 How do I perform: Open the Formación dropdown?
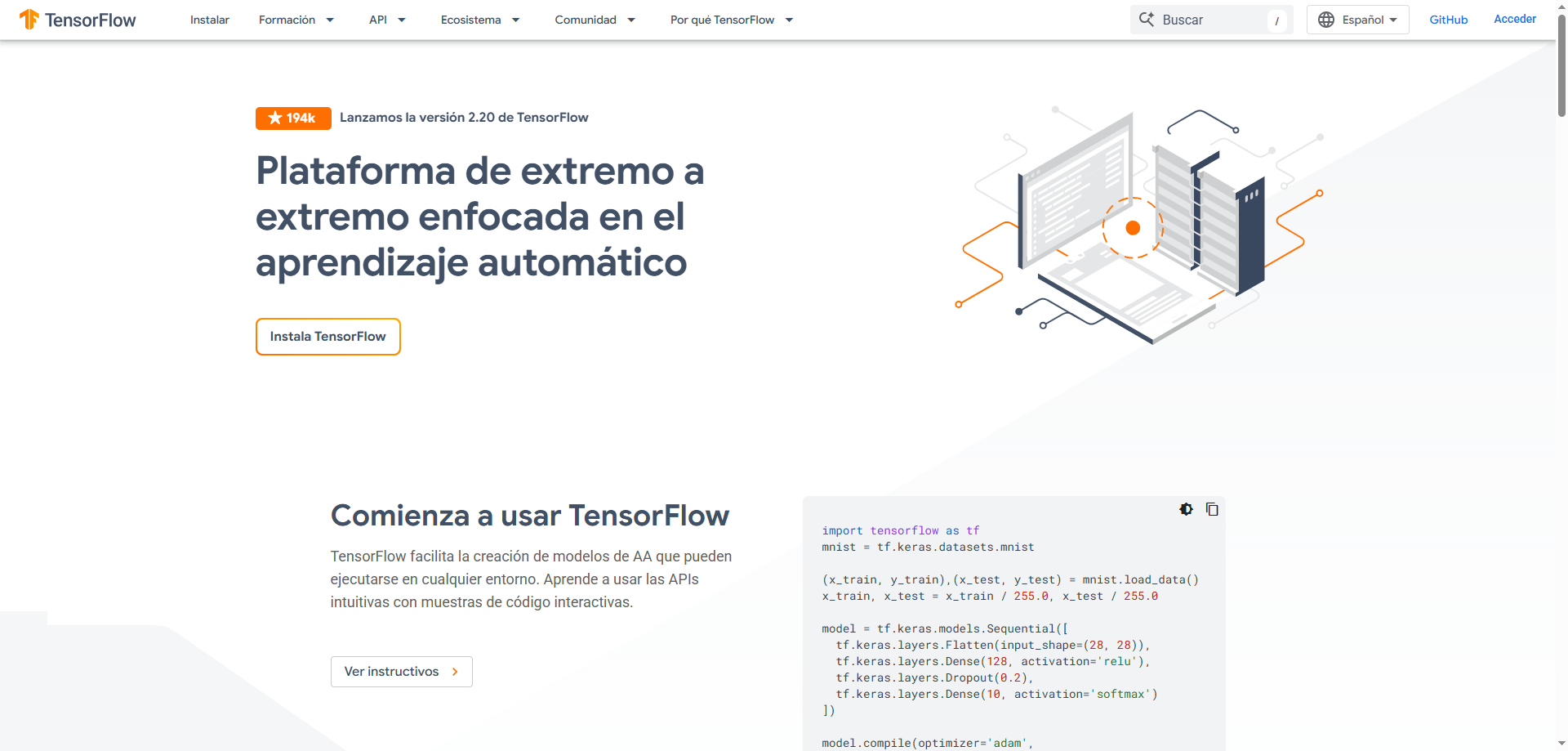(x=296, y=20)
